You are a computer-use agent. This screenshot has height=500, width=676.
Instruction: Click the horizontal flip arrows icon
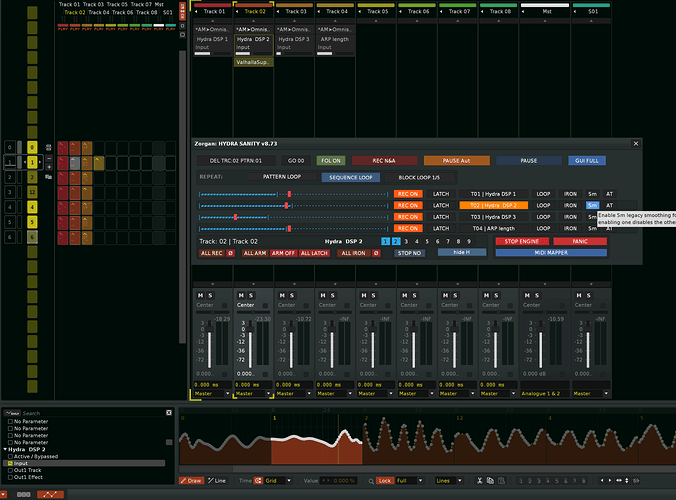(x=619, y=480)
